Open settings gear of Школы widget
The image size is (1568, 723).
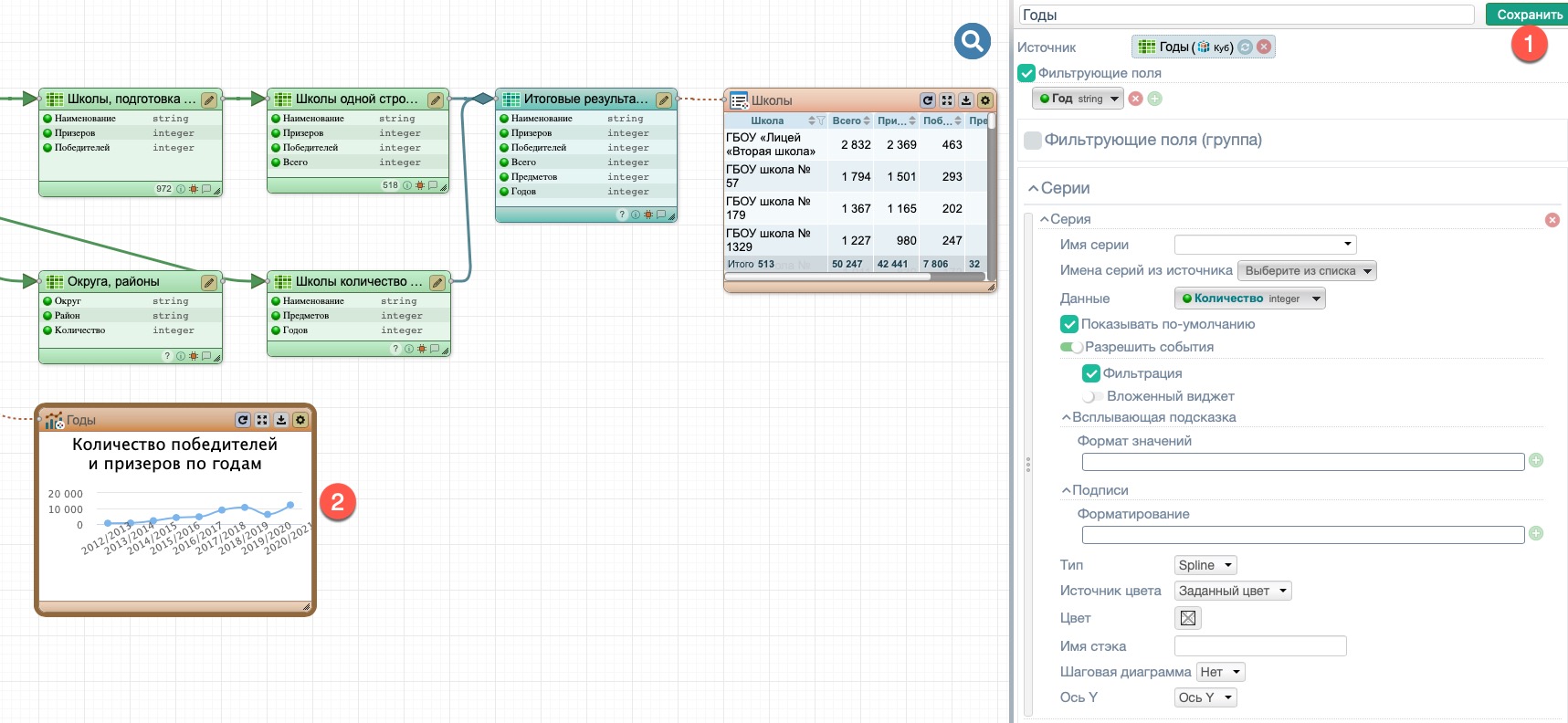point(985,100)
